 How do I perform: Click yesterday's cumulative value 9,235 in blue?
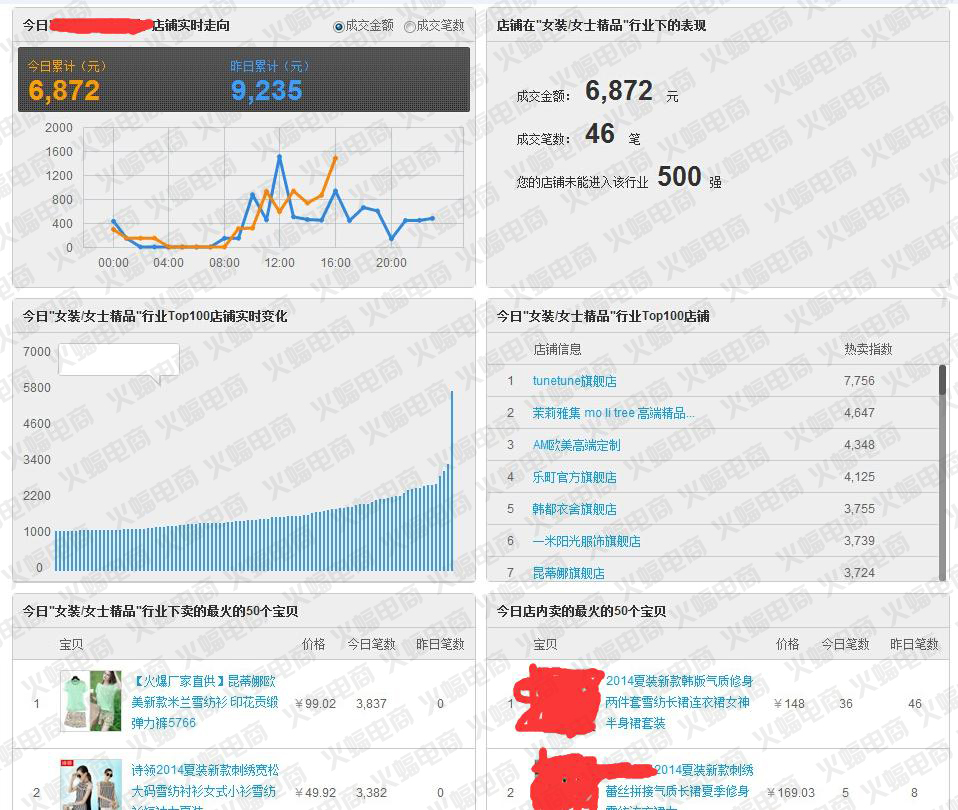266,91
